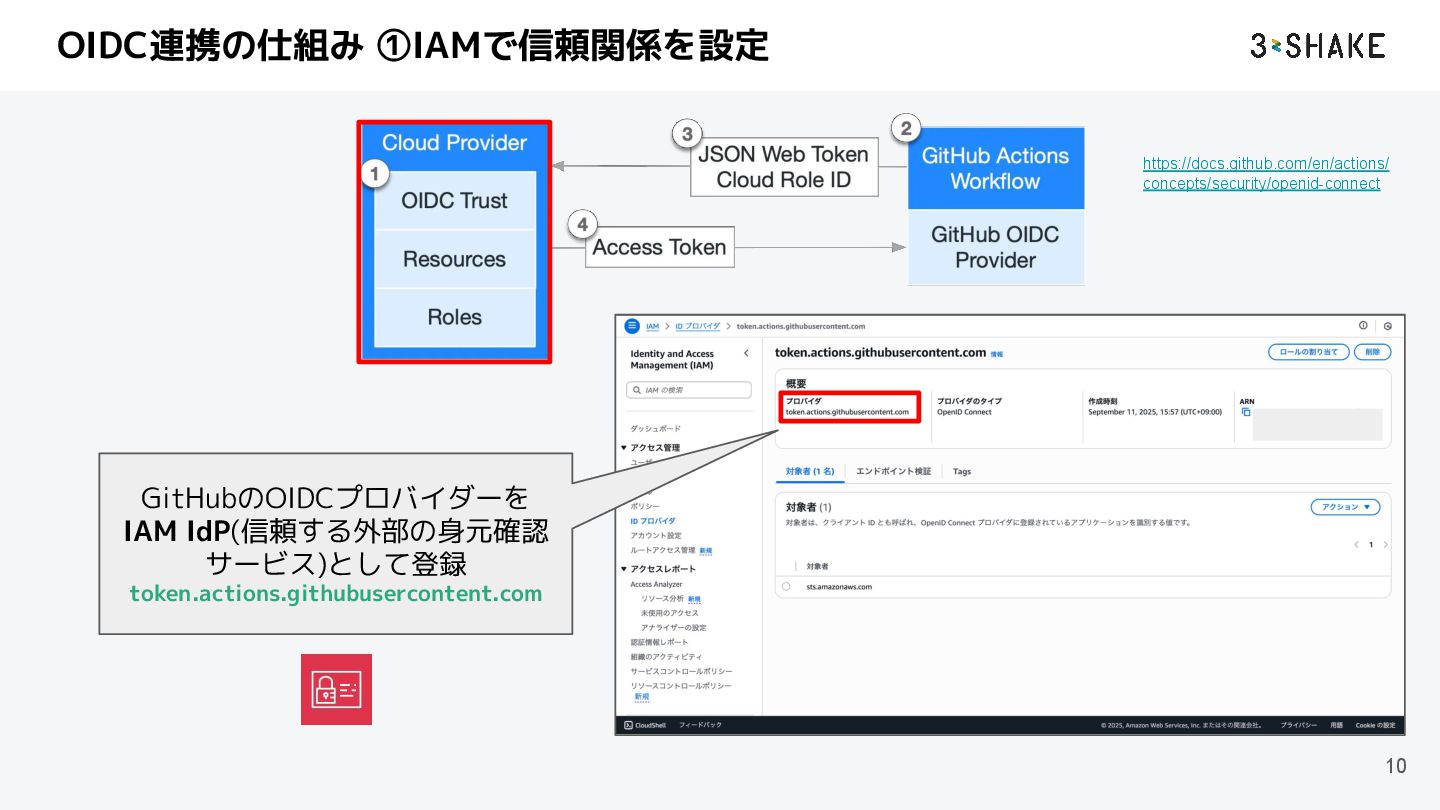Click the sts.amazonaws.com audience text
Image resolution: width=1440 pixels, height=810 pixels.
pos(839,587)
